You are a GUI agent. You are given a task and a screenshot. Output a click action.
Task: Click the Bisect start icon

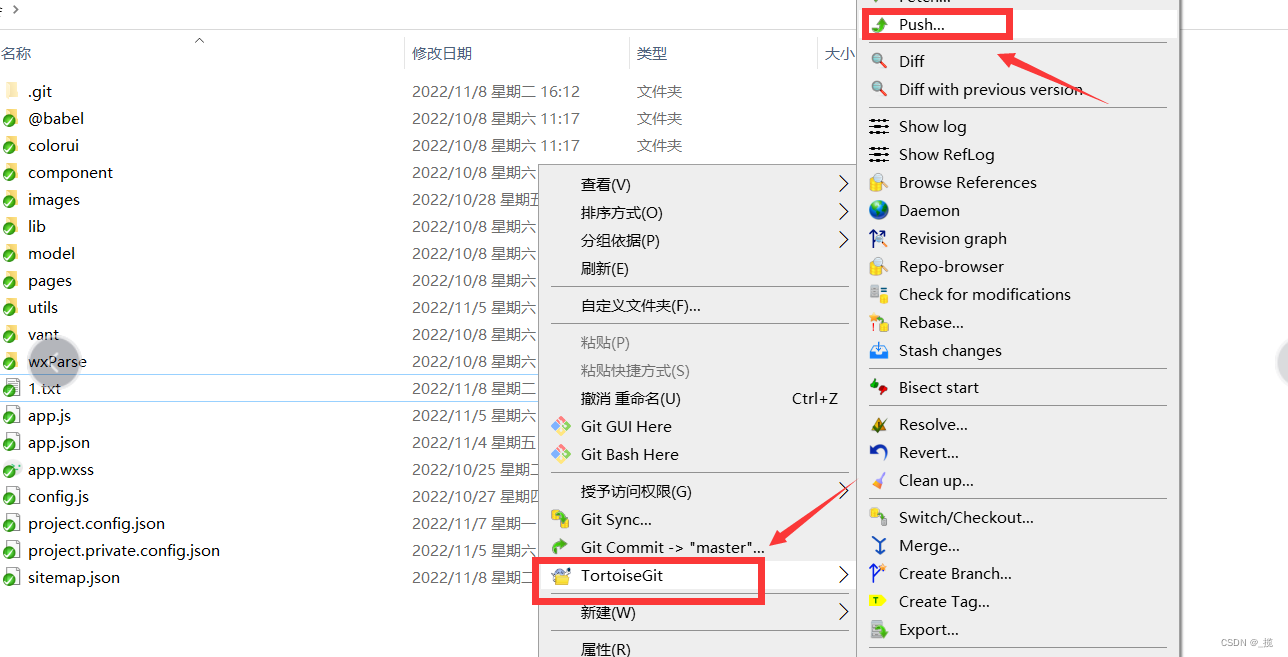pyautogui.click(x=879, y=387)
